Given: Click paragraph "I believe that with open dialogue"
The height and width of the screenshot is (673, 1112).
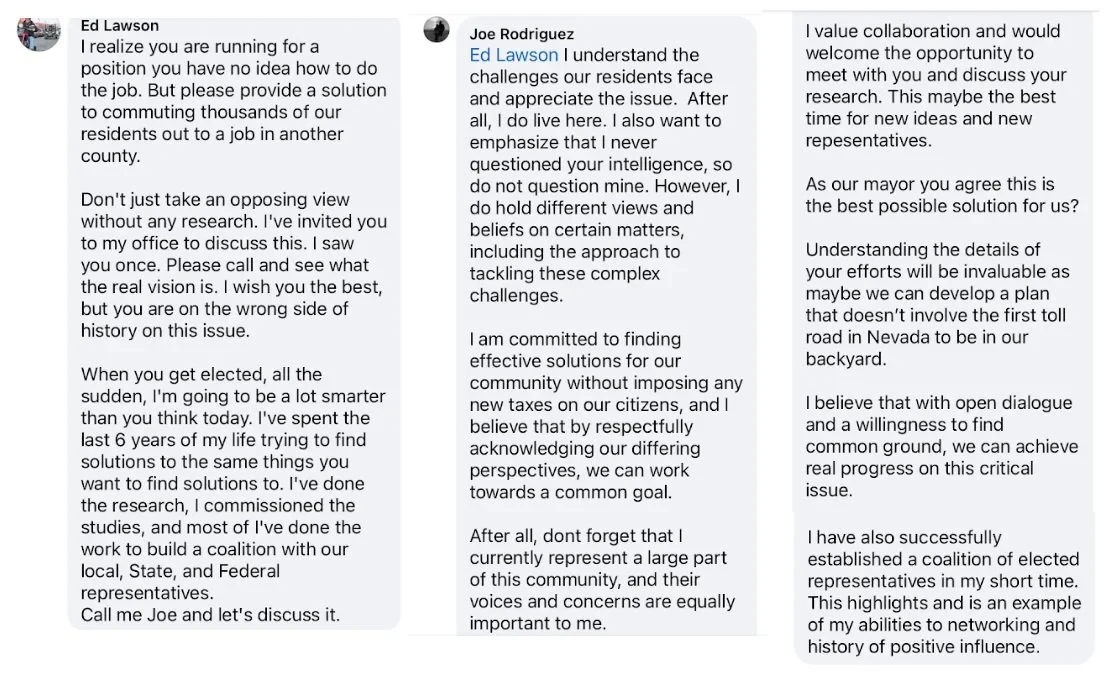Looking at the screenshot, I should tap(942, 446).
